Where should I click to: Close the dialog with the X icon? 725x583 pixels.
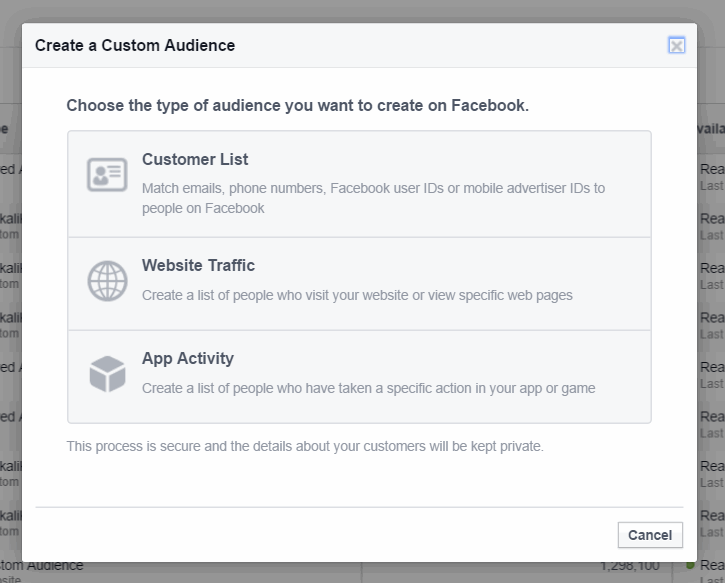677,45
